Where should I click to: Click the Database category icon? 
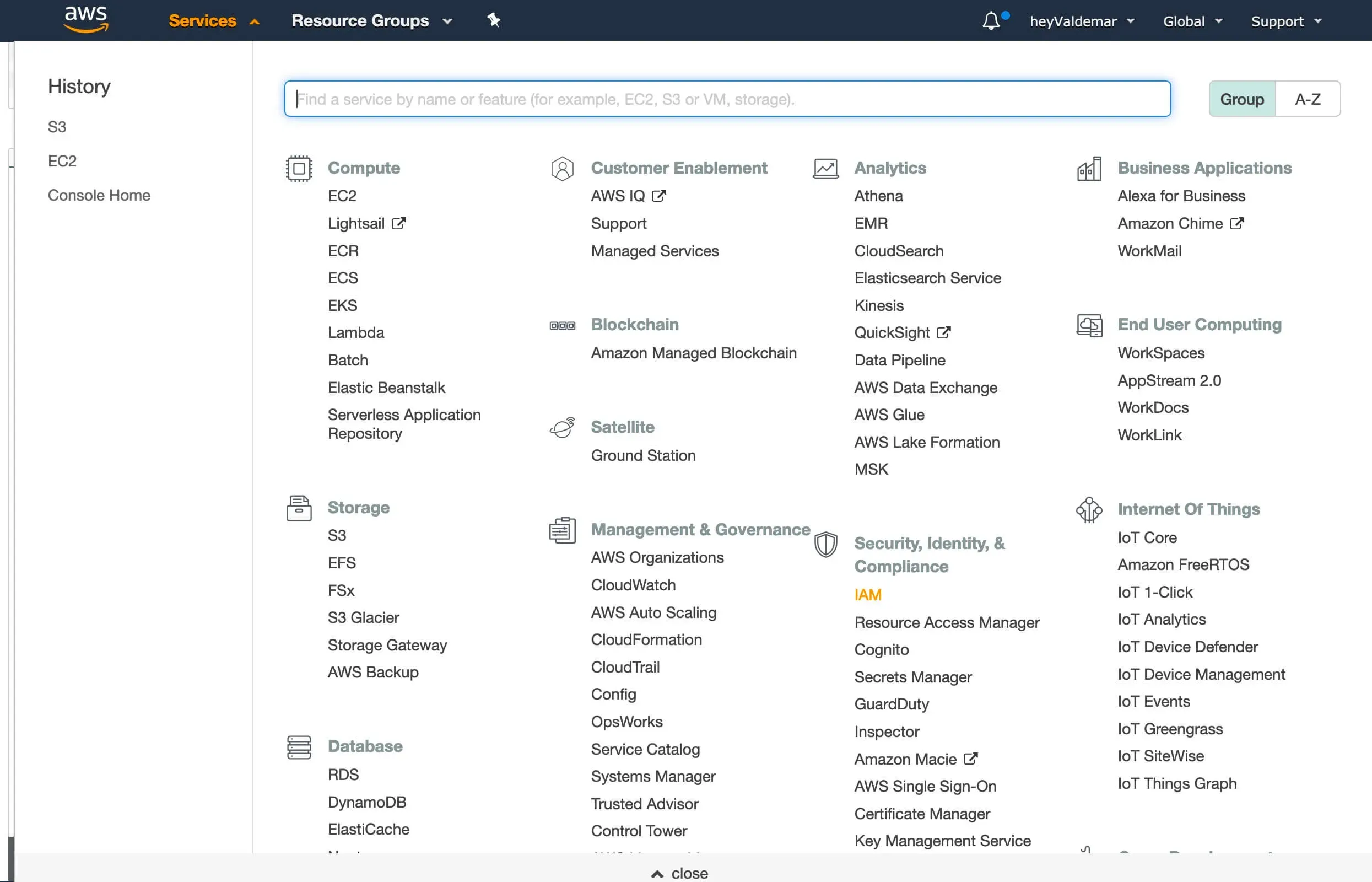299,747
